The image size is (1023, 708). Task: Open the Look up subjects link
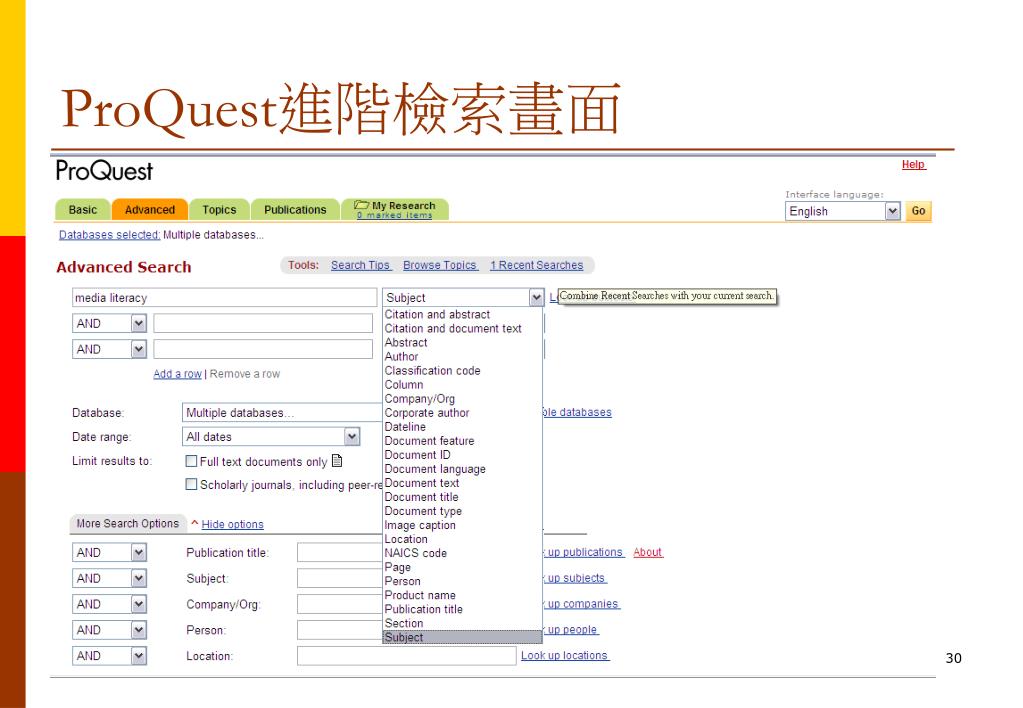[x=575, y=578]
